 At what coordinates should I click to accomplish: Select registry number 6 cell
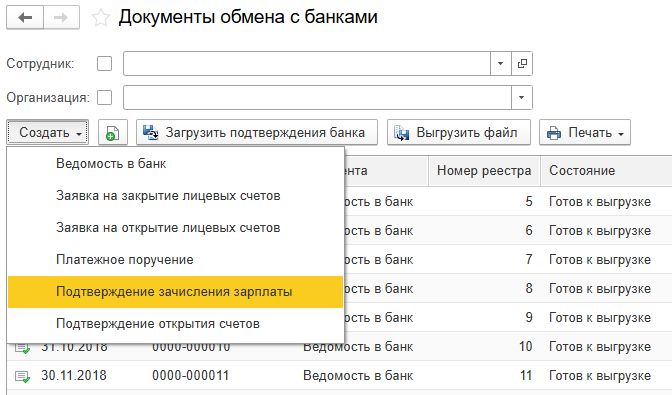[x=529, y=231]
